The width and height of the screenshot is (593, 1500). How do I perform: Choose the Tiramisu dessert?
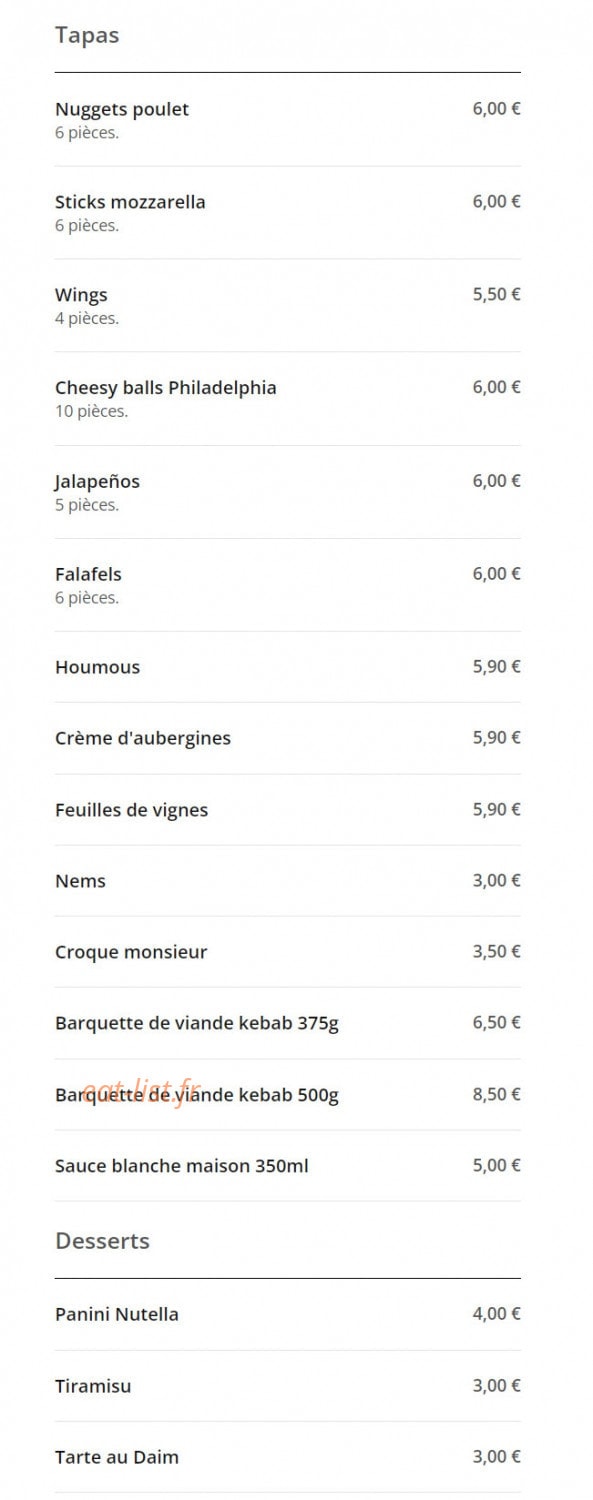point(288,1386)
